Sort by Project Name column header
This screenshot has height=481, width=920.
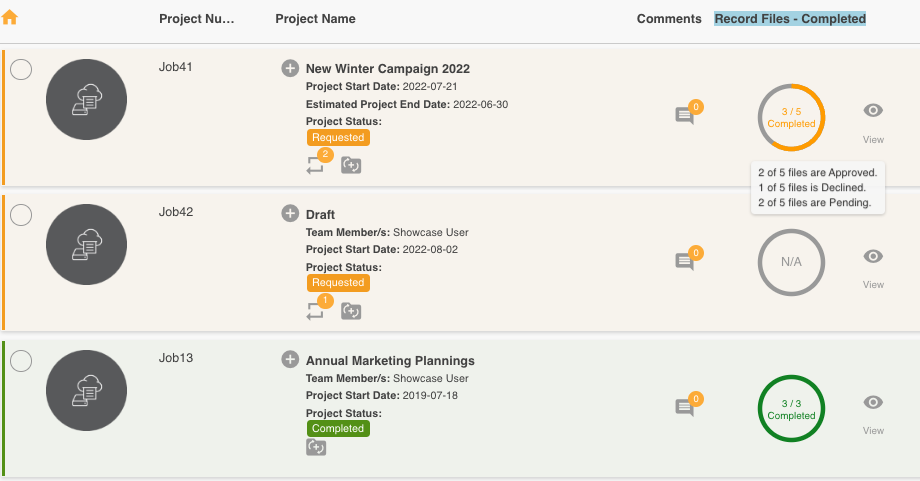pos(315,19)
